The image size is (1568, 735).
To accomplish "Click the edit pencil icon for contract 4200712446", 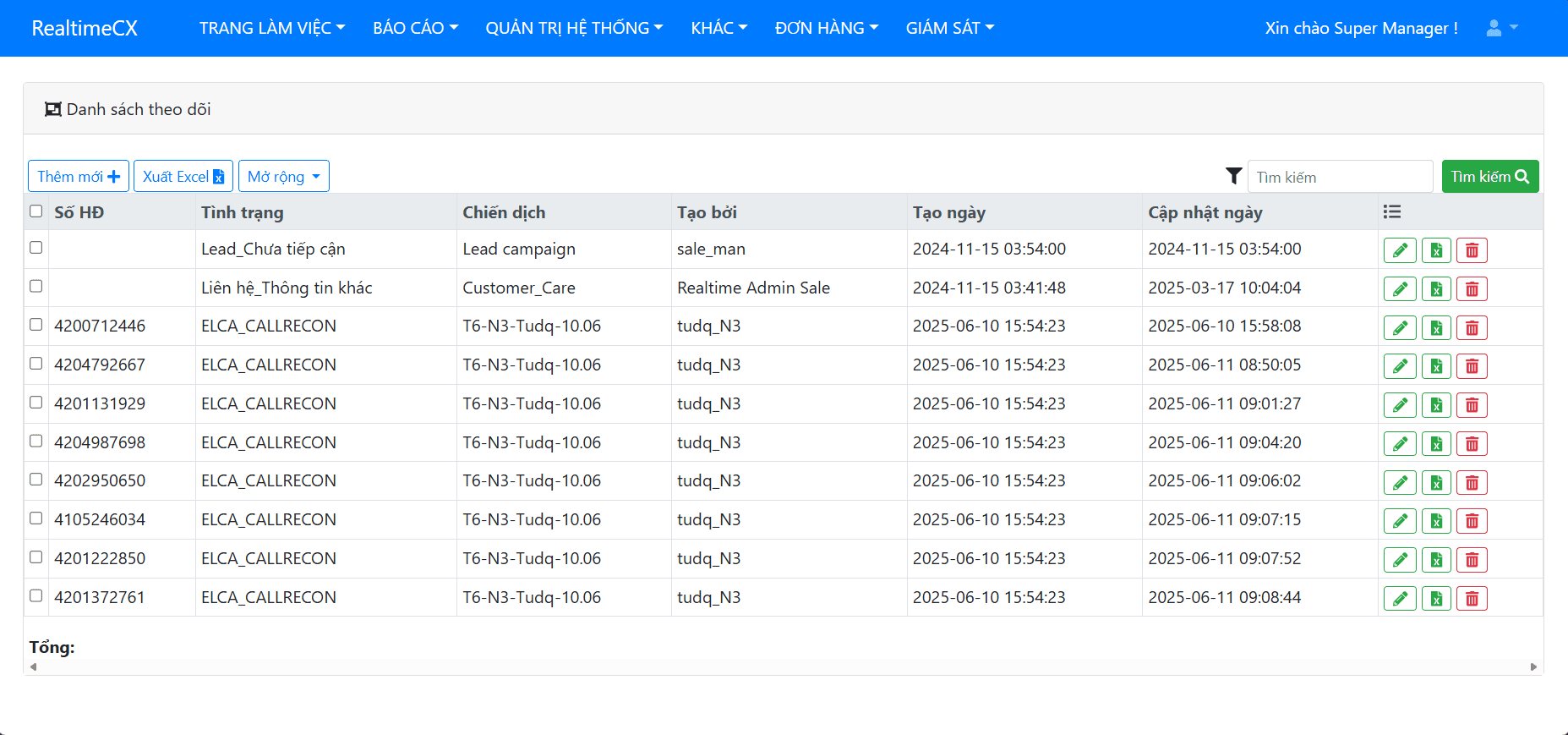I will pyautogui.click(x=1400, y=327).
